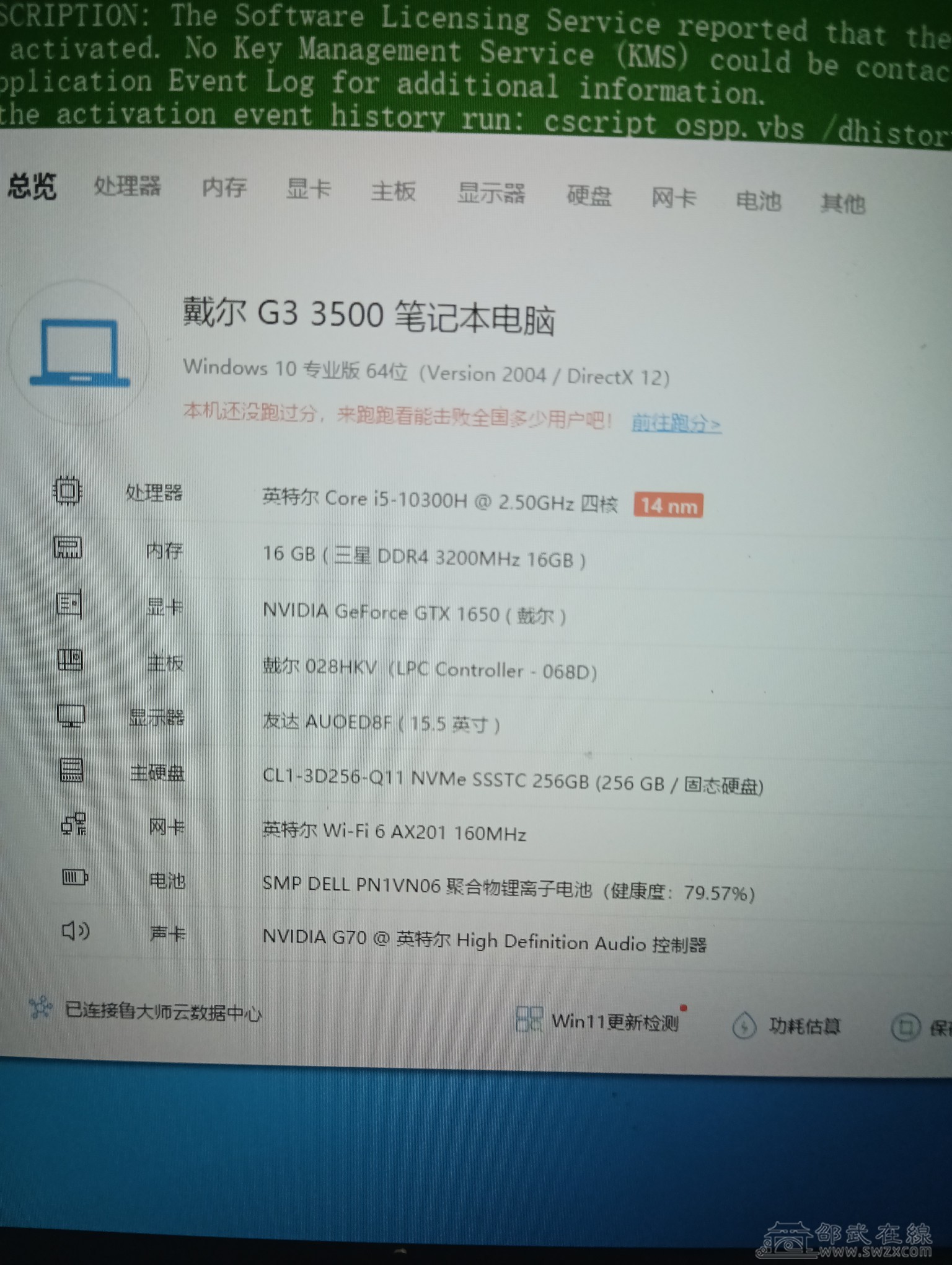The image size is (952, 1265).
Task: Click the memory module icon
Action: tap(68, 548)
